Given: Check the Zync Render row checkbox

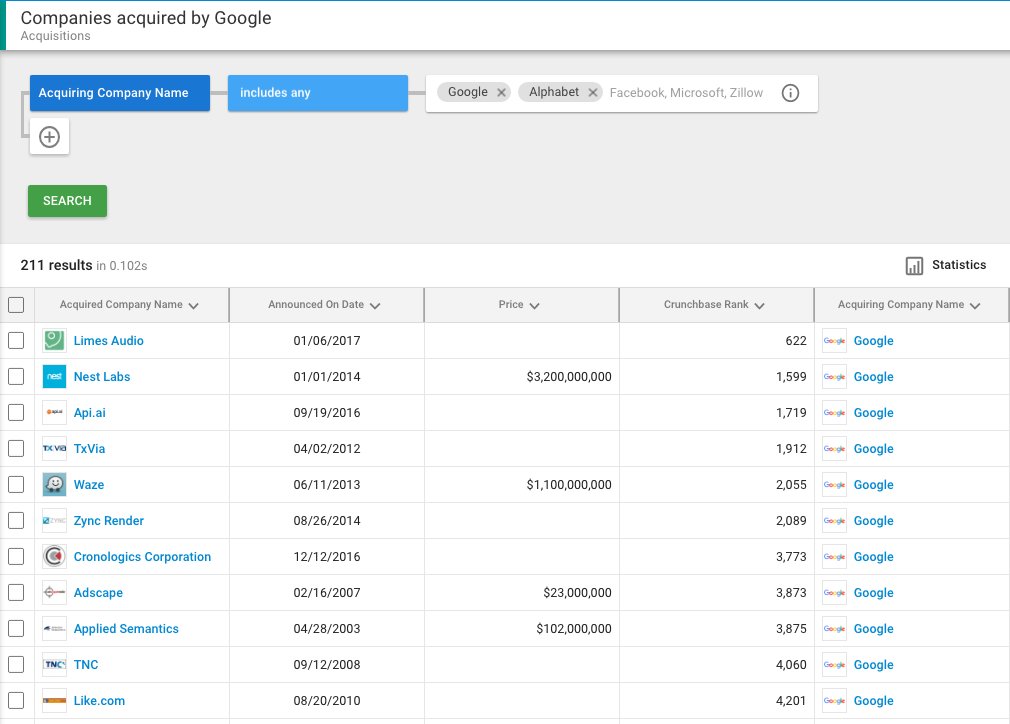Looking at the screenshot, I should pos(16,520).
